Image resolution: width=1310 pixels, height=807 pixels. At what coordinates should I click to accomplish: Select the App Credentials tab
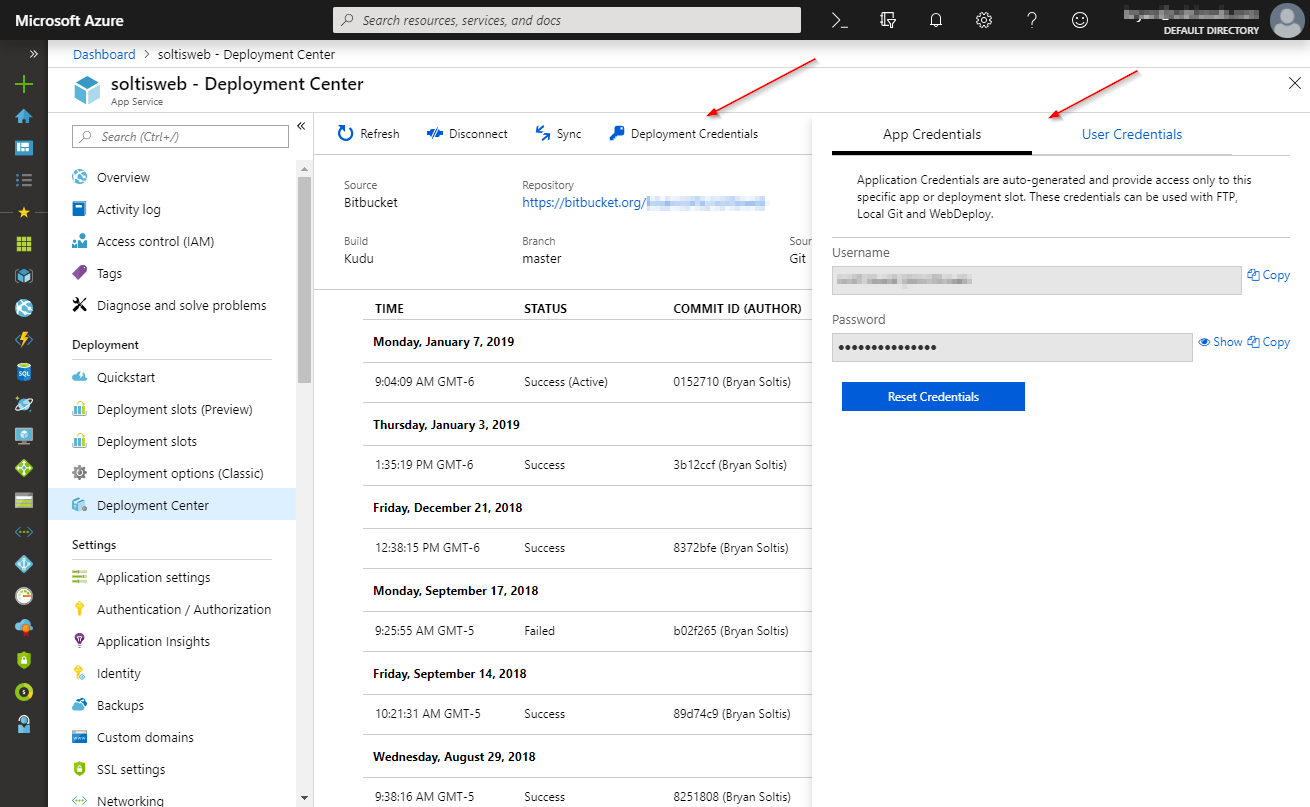point(931,135)
